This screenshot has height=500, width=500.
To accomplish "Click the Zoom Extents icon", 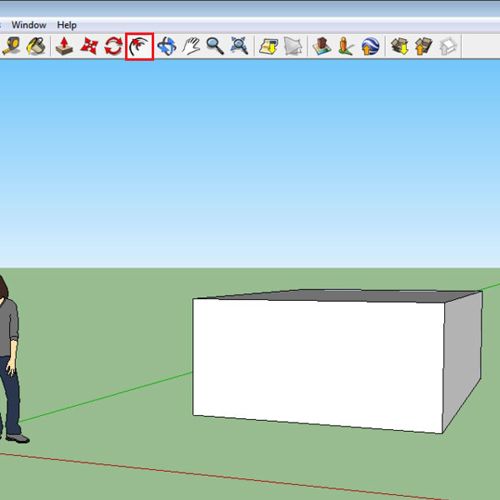I will (x=239, y=46).
